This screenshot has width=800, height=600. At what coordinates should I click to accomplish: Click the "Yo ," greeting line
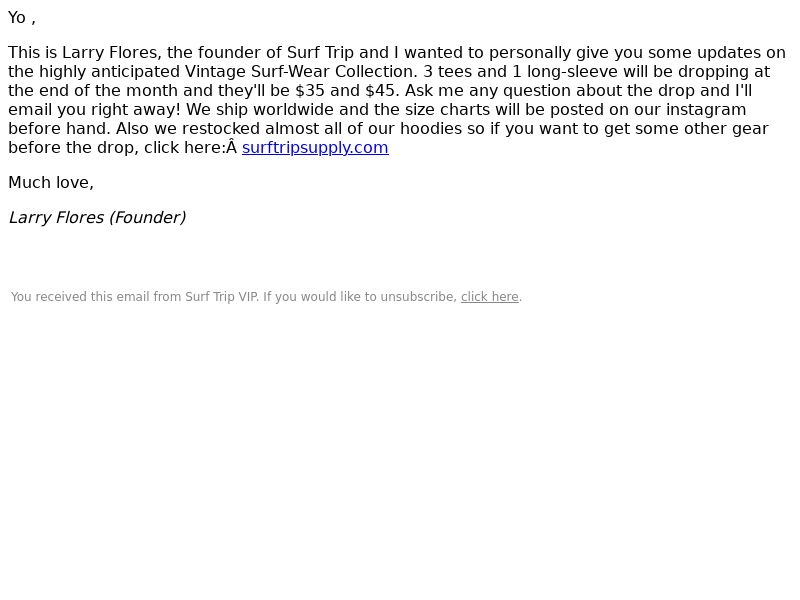click(22, 18)
